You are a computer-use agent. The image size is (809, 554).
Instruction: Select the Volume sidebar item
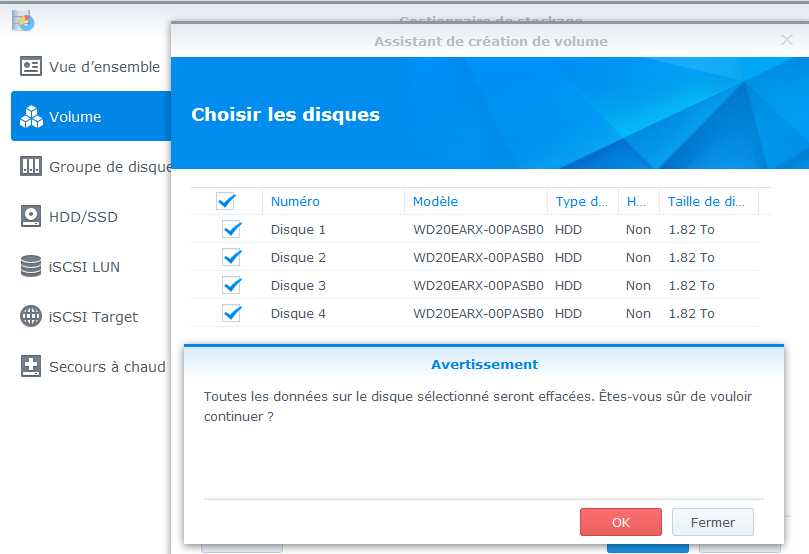pyautogui.click(x=91, y=117)
